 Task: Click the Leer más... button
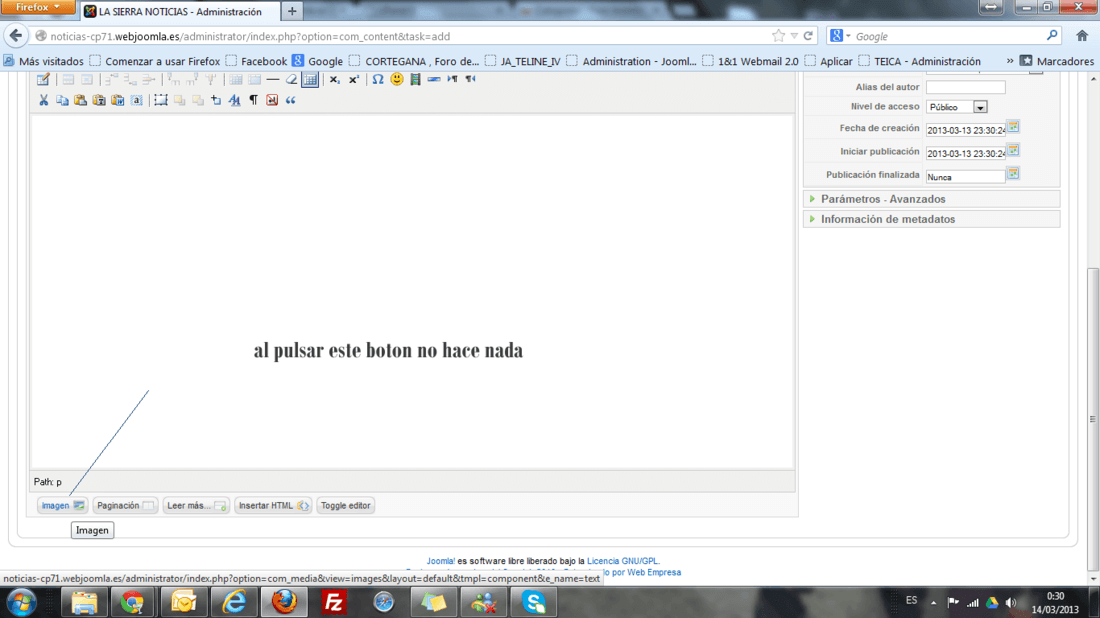pos(196,506)
